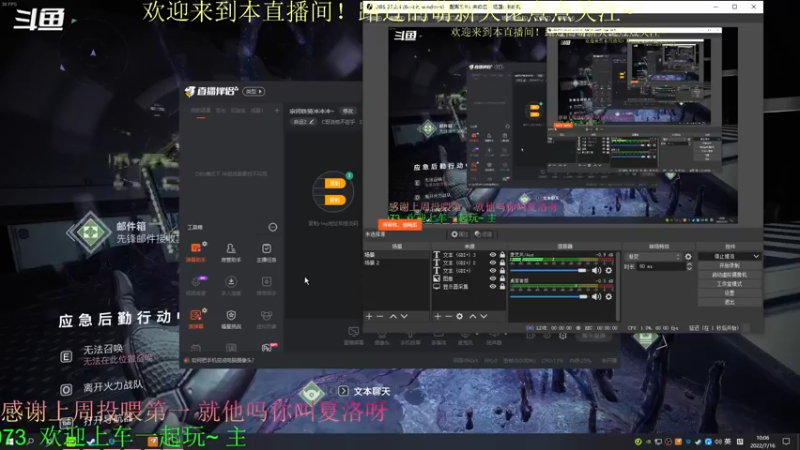The width and height of the screenshot is (800, 450).
Task: Open 福星挑战 tool in streaming companion
Action: tap(231, 319)
